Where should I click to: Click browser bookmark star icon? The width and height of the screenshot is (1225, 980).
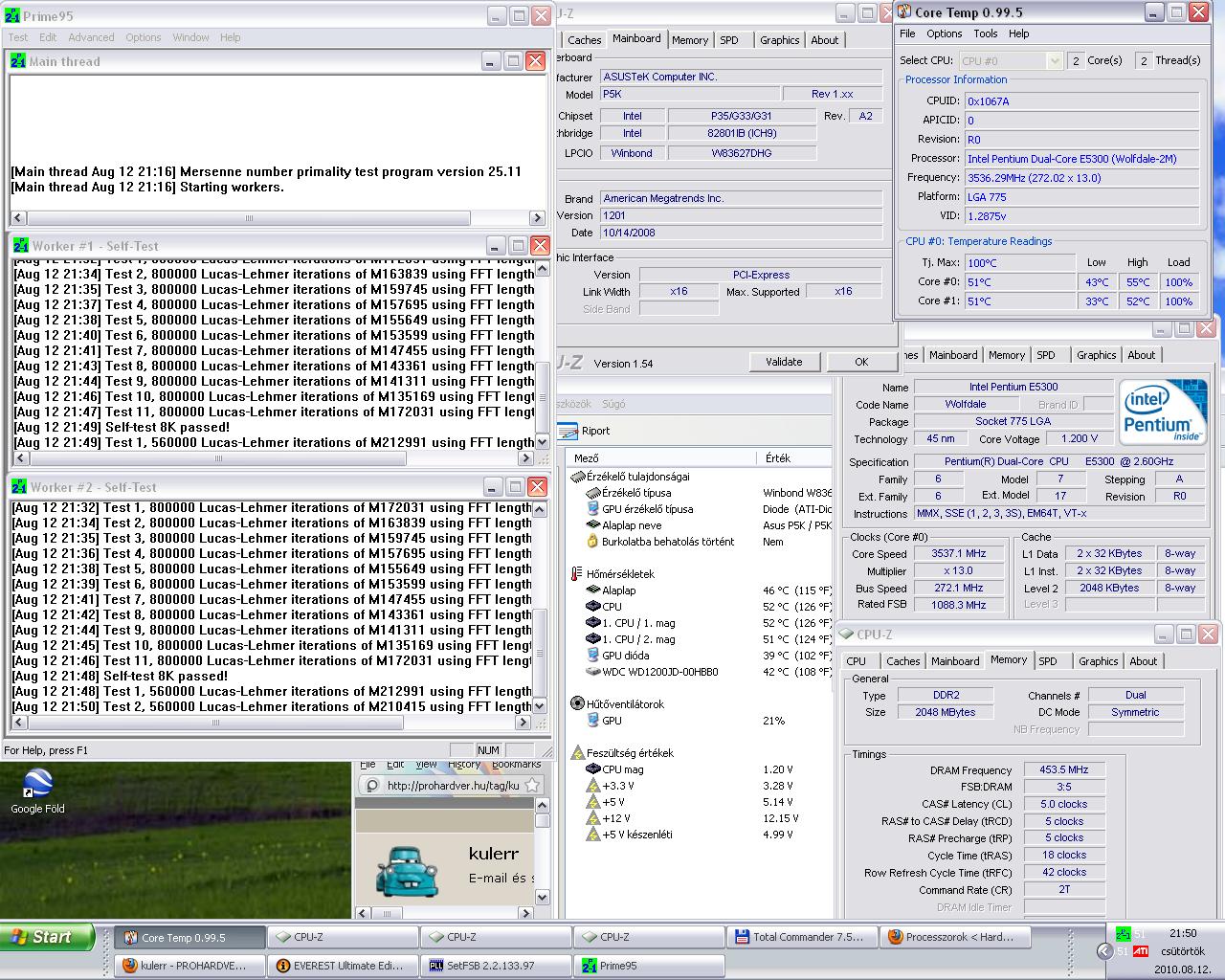(532, 785)
